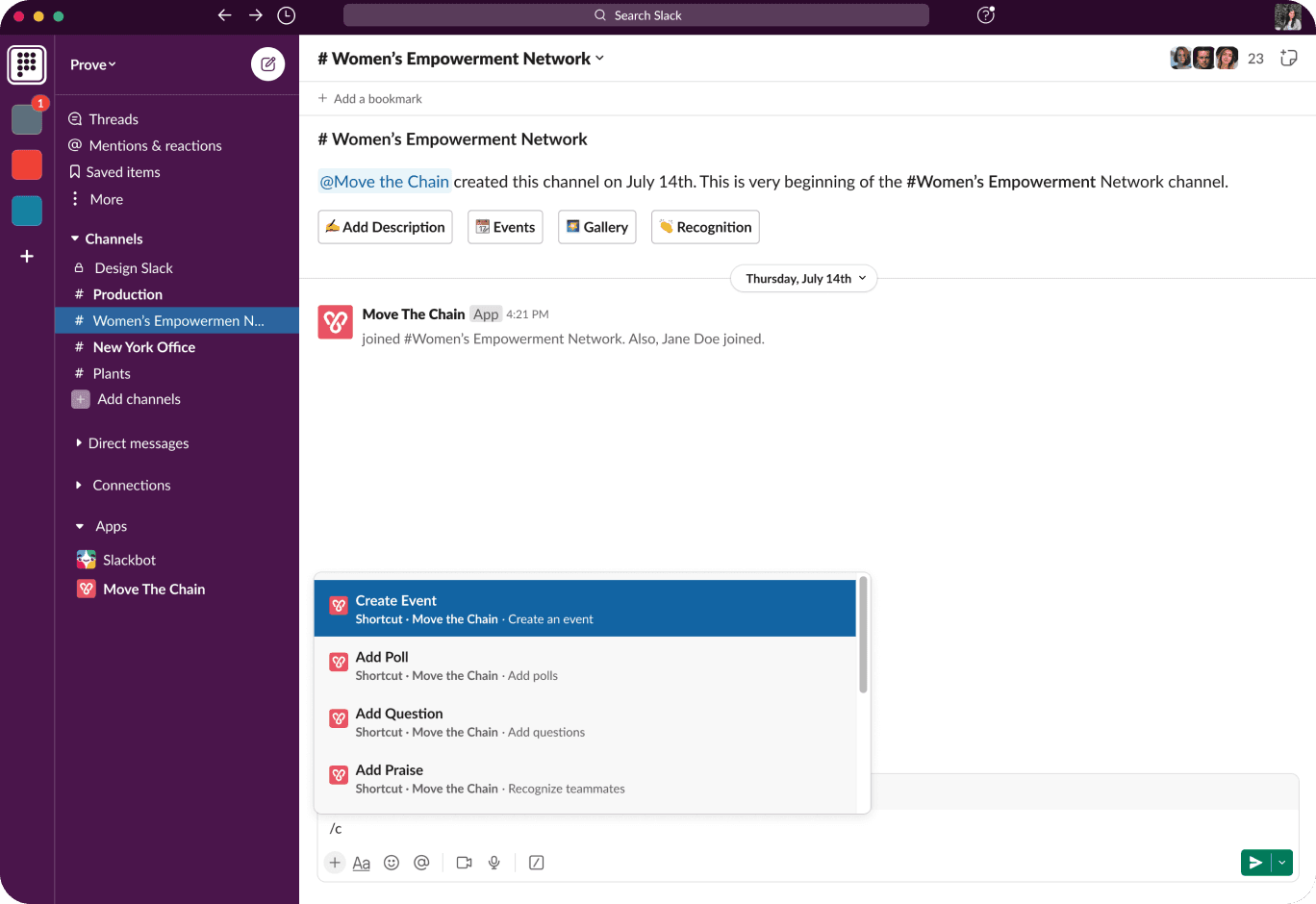Click Add channels
The height and width of the screenshot is (904, 1316).
(x=126, y=399)
